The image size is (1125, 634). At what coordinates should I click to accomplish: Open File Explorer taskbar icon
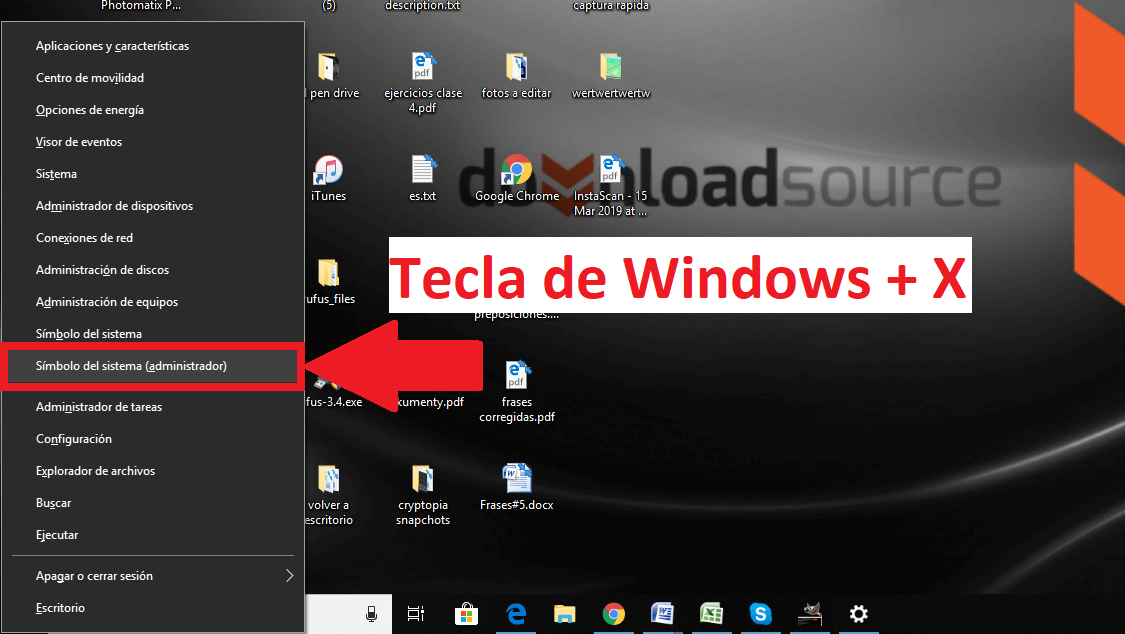(565, 614)
